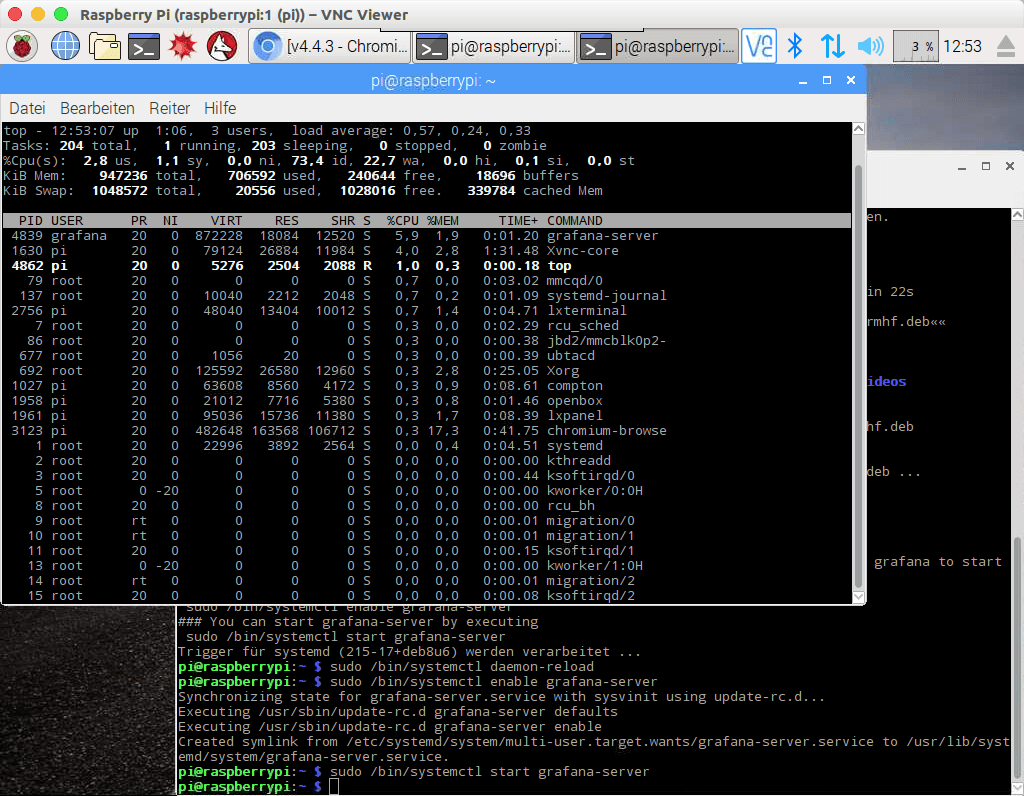The image size is (1024, 796).
Task: Switch to the Chromium taskbar window
Action: 330,46
